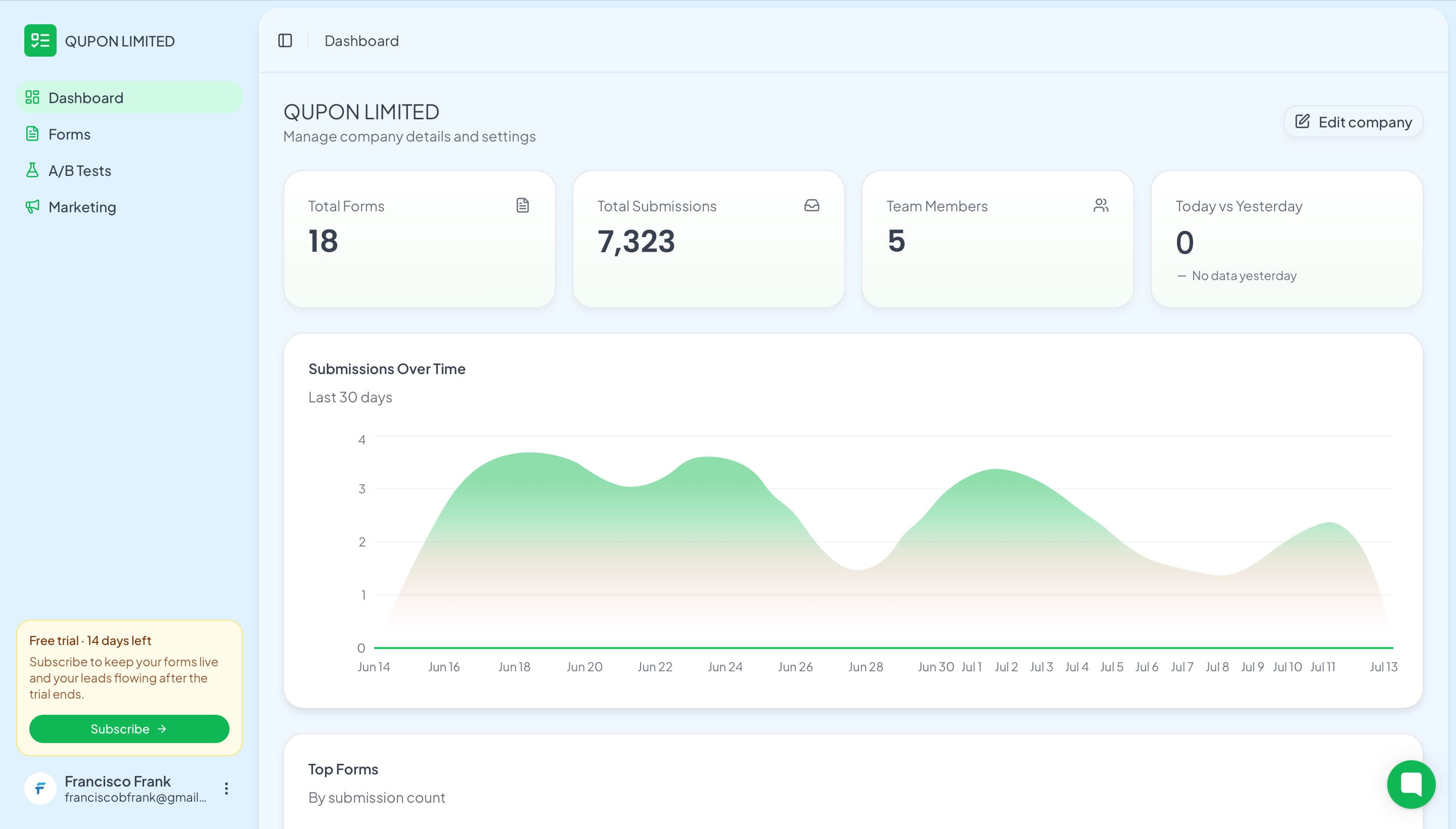Click the Edit company button
The height and width of the screenshot is (829, 1456).
tap(1353, 122)
